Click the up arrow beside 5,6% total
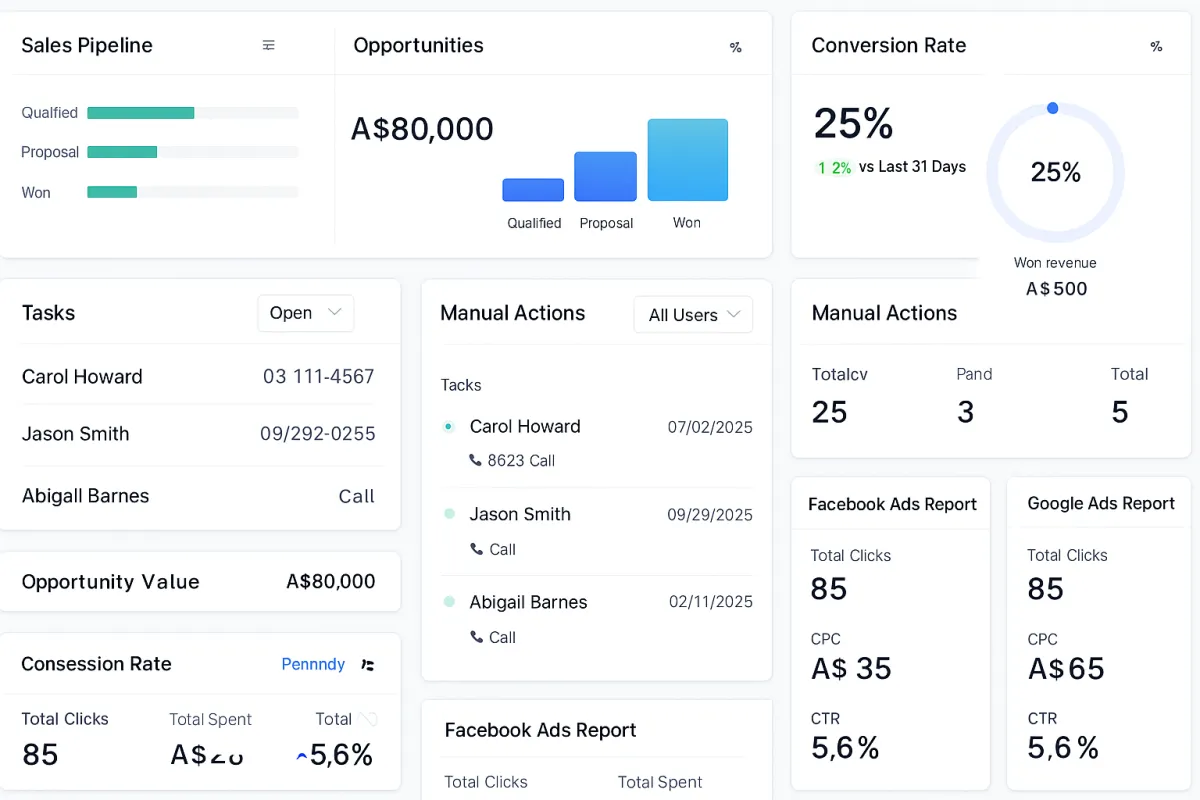Image resolution: width=1200 pixels, height=800 pixels. [301, 757]
